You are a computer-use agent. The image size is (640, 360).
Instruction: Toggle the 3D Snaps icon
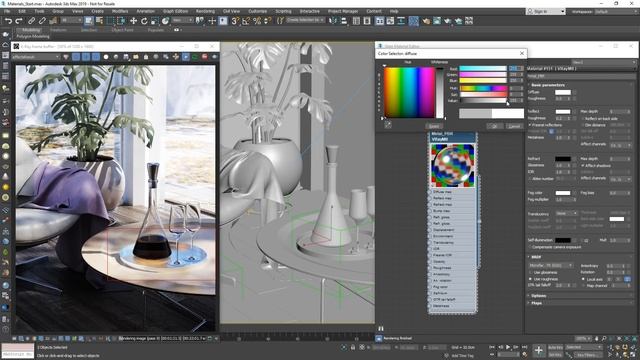[x=235, y=21]
